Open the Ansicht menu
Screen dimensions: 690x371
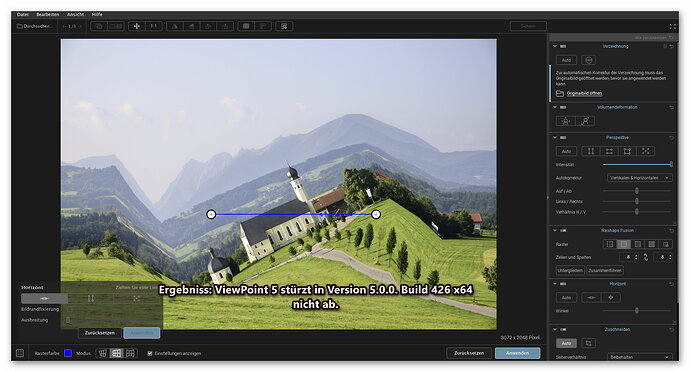tap(75, 15)
